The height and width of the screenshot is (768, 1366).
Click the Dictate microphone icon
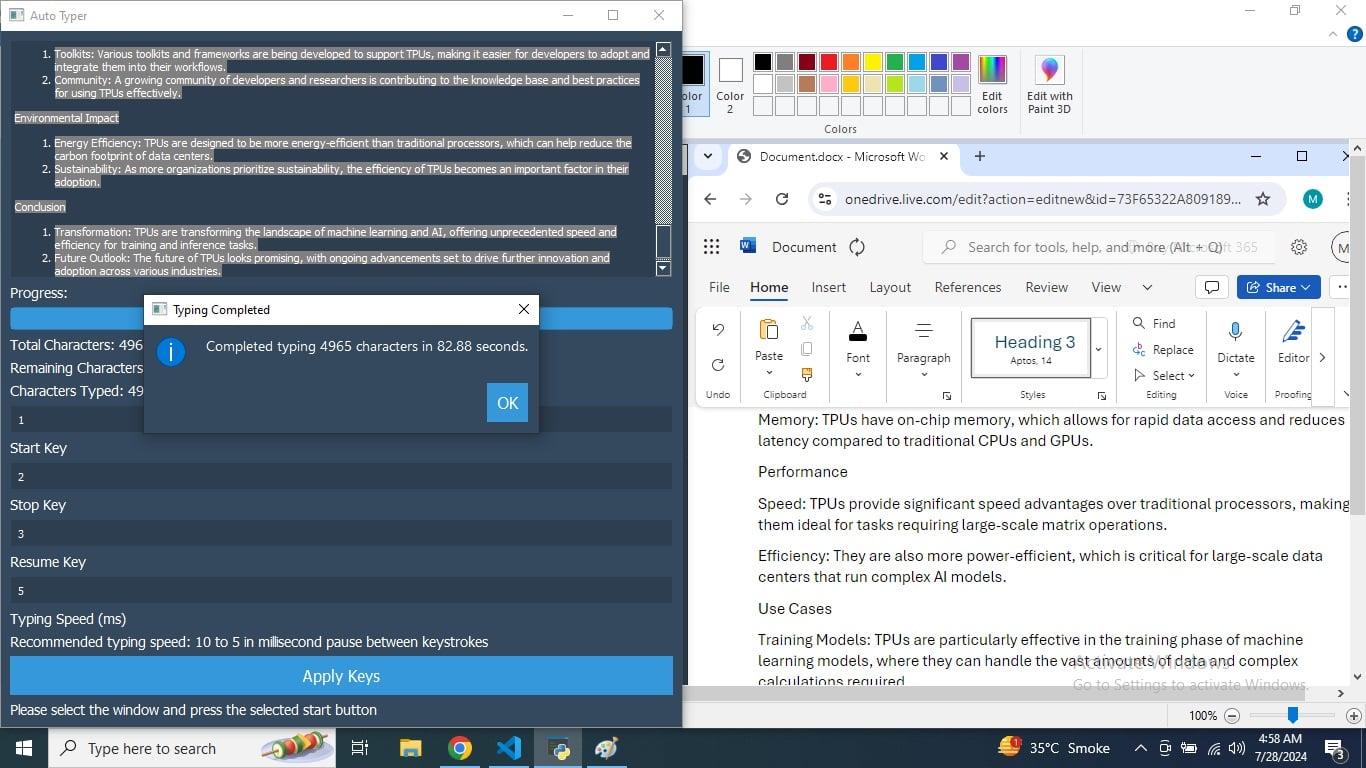(x=1235, y=332)
